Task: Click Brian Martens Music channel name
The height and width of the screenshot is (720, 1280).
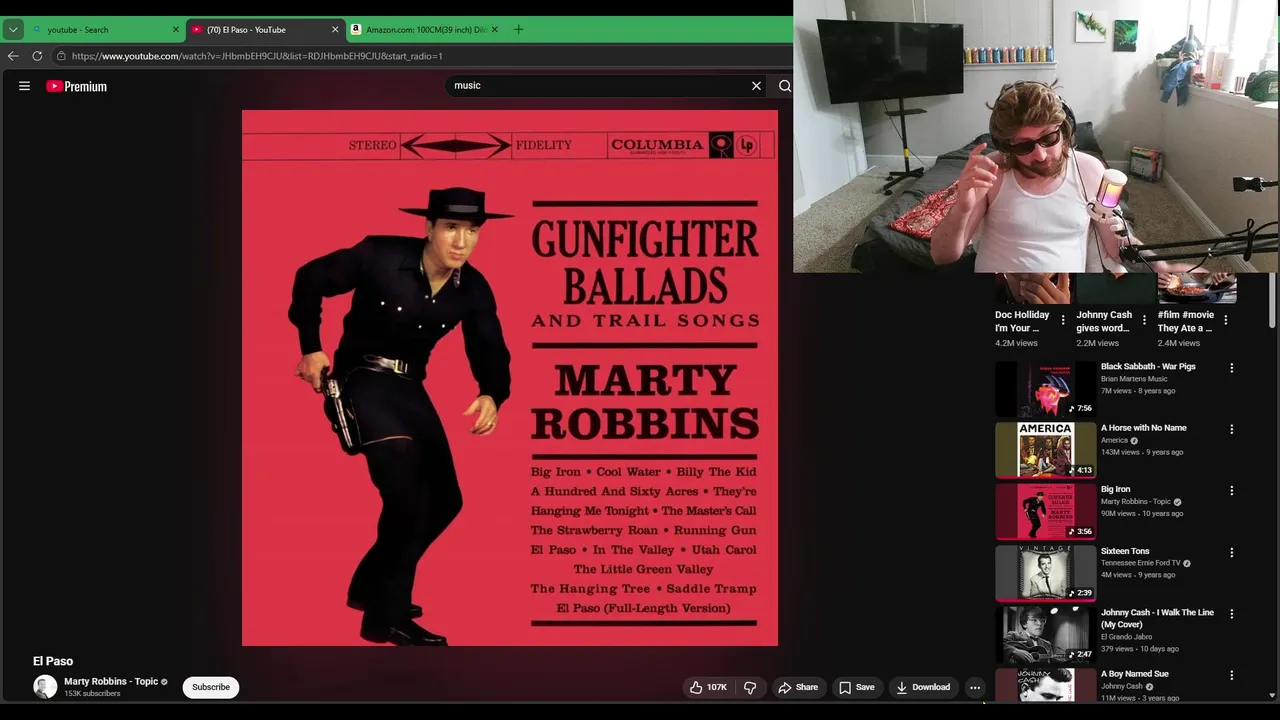Action: pos(1134,379)
